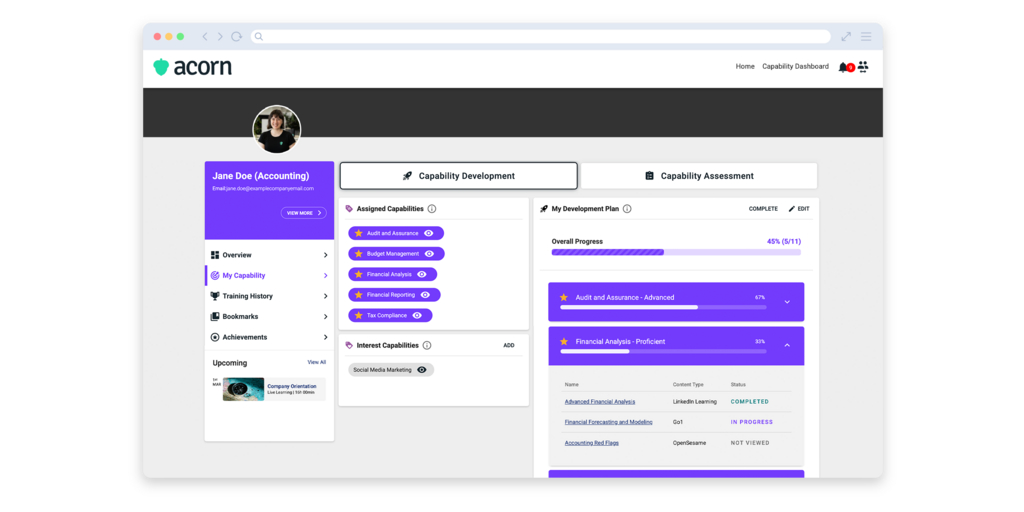Click the notifications bell icon

[843, 67]
